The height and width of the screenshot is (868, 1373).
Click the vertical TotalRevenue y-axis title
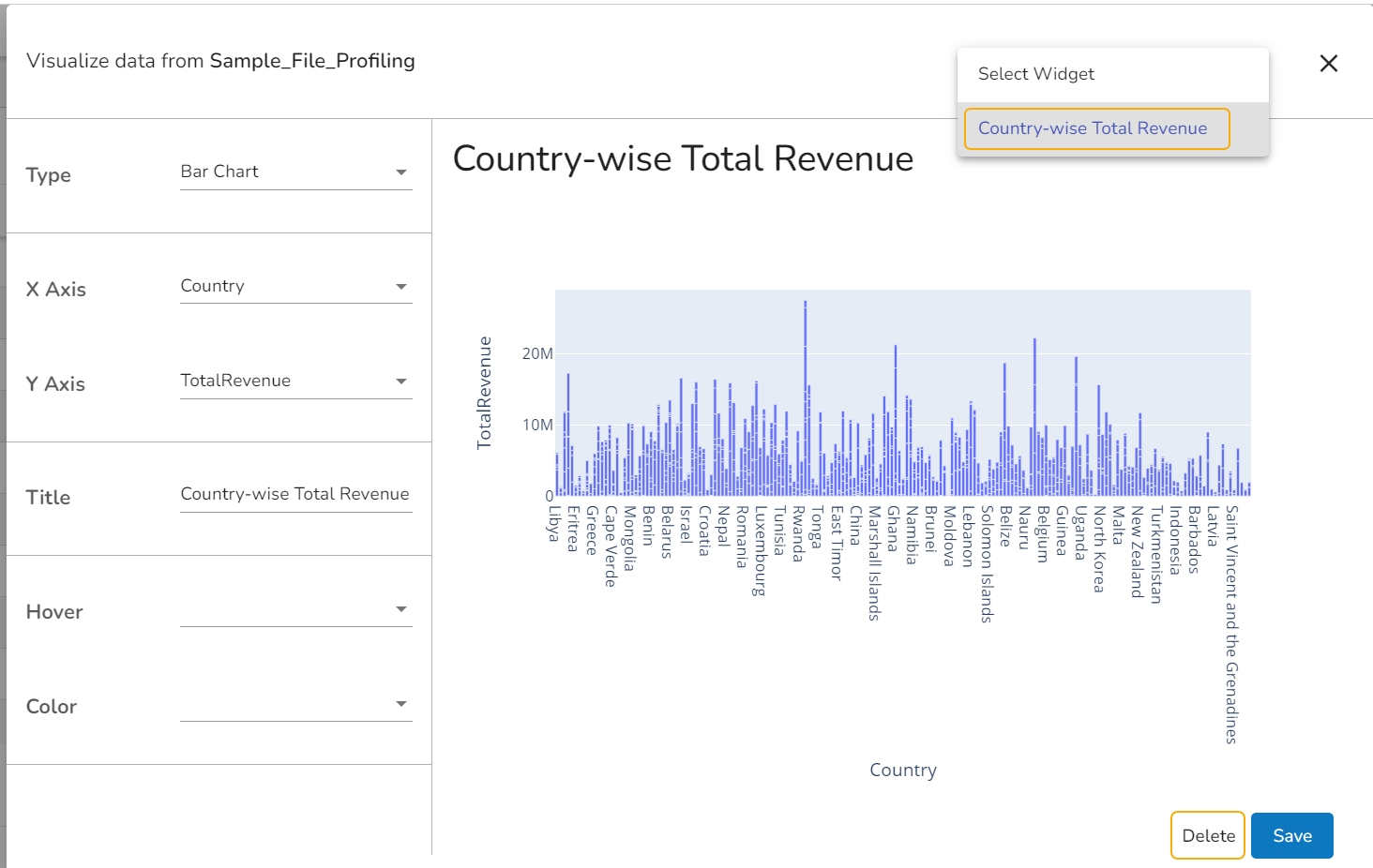click(x=484, y=393)
